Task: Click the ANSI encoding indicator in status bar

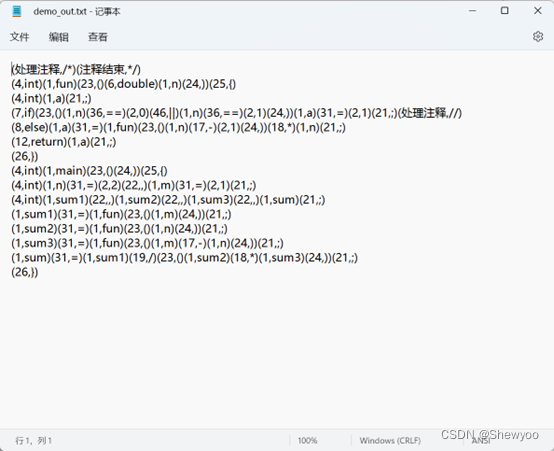Action: (x=481, y=441)
